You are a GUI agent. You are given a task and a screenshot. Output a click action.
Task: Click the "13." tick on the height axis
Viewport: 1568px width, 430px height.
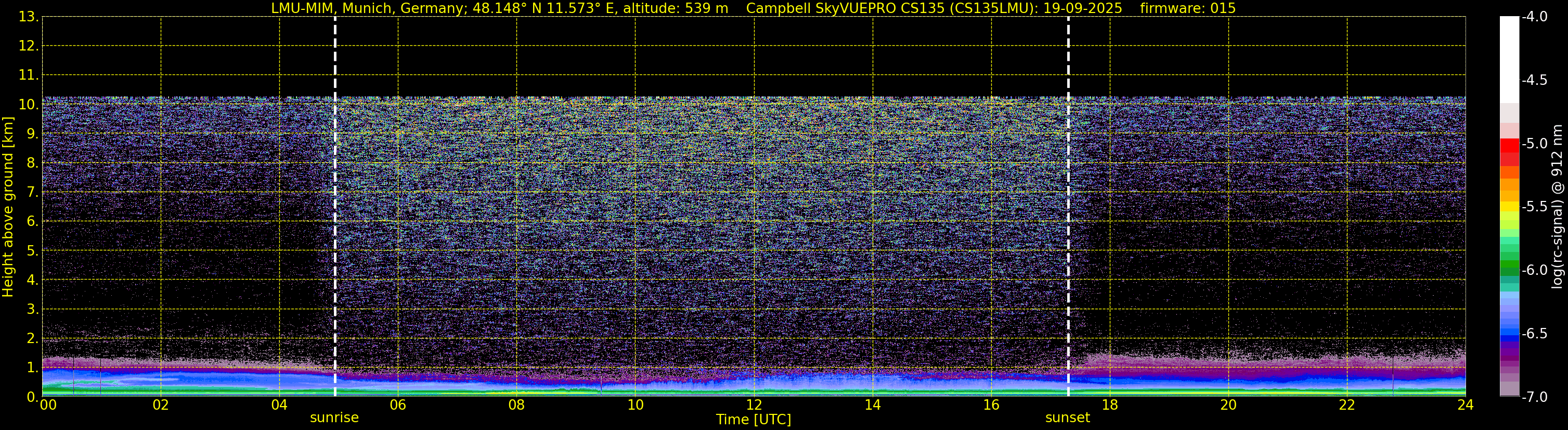click(28, 17)
